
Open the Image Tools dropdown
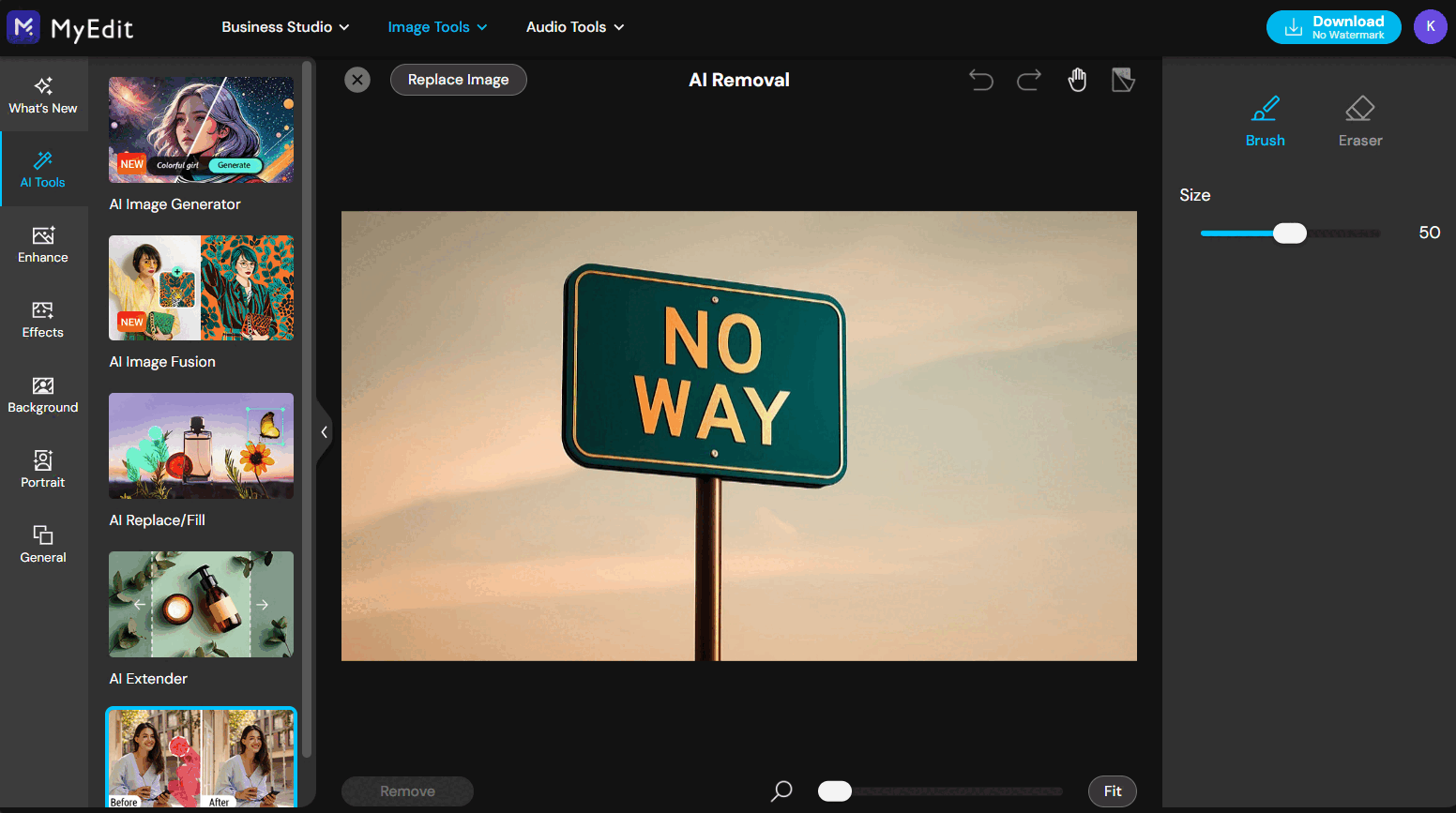pos(437,27)
